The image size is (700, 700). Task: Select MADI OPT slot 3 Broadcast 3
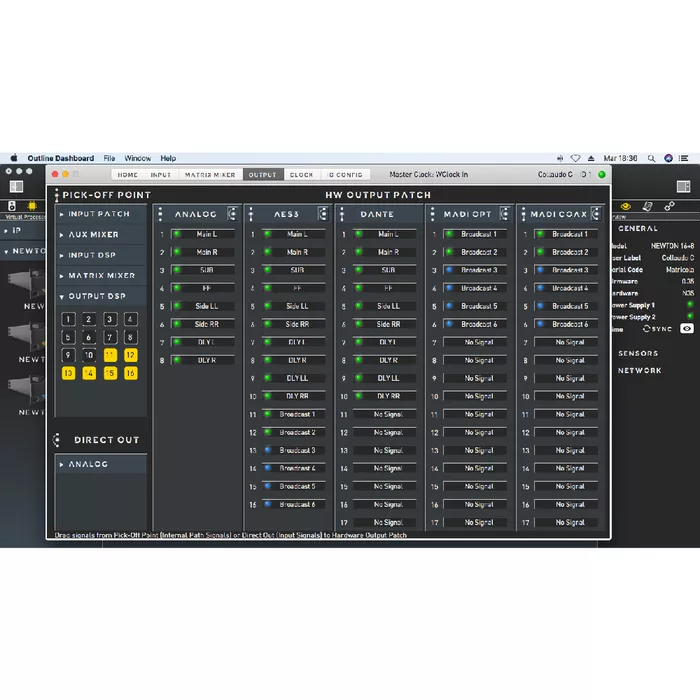[475, 270]
